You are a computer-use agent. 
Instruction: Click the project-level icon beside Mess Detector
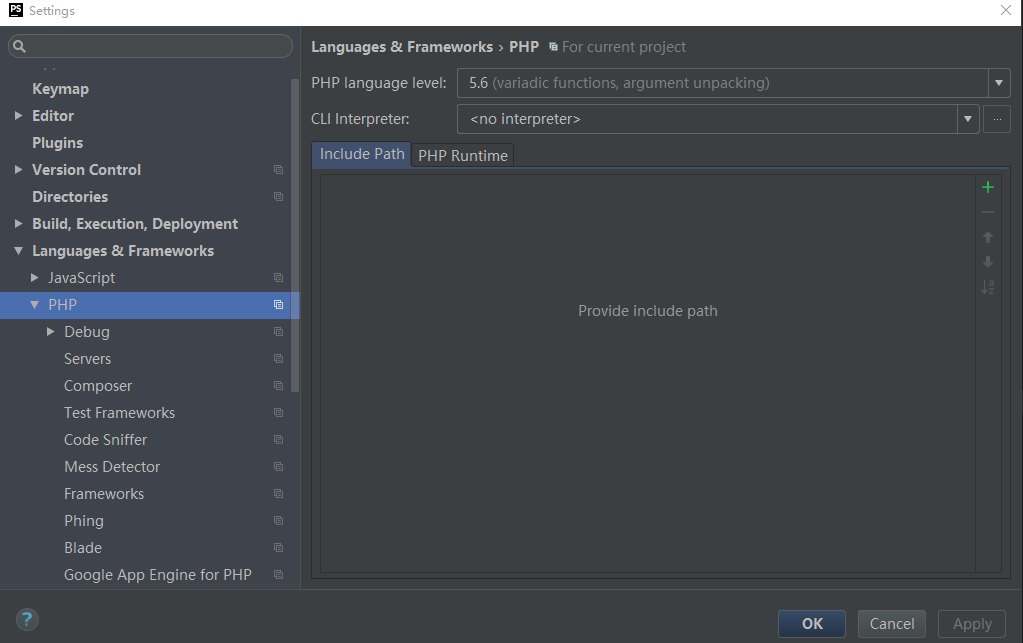click(279, 467)
